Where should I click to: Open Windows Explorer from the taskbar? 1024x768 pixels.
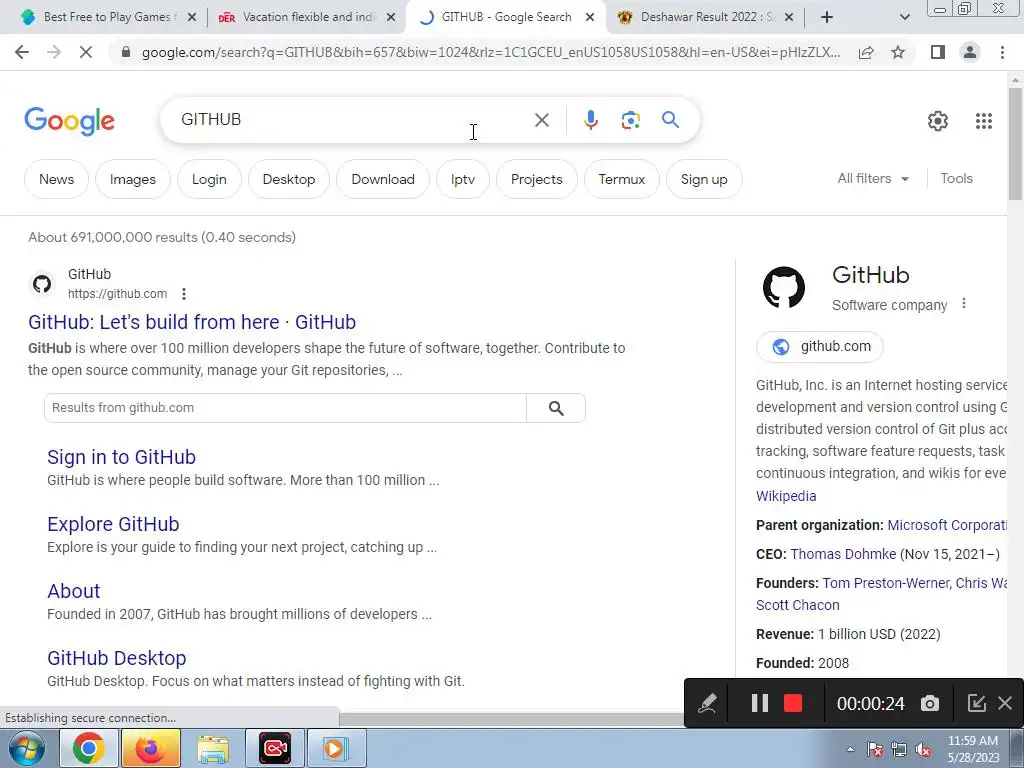tap(213, 748)
